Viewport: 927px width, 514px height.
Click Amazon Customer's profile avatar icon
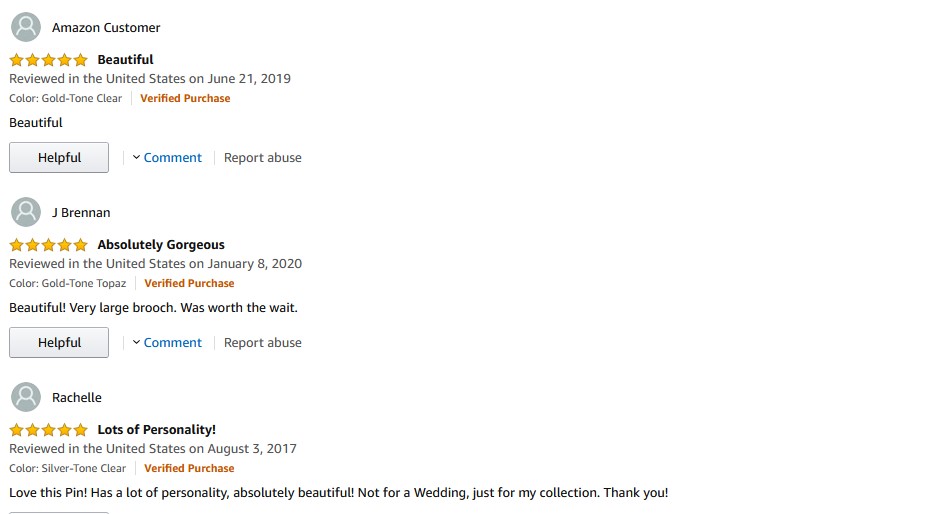tap(26, 27)
